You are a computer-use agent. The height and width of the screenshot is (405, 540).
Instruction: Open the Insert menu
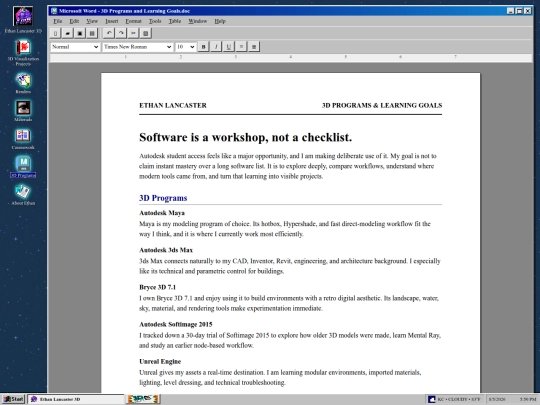tap(112, 21)
